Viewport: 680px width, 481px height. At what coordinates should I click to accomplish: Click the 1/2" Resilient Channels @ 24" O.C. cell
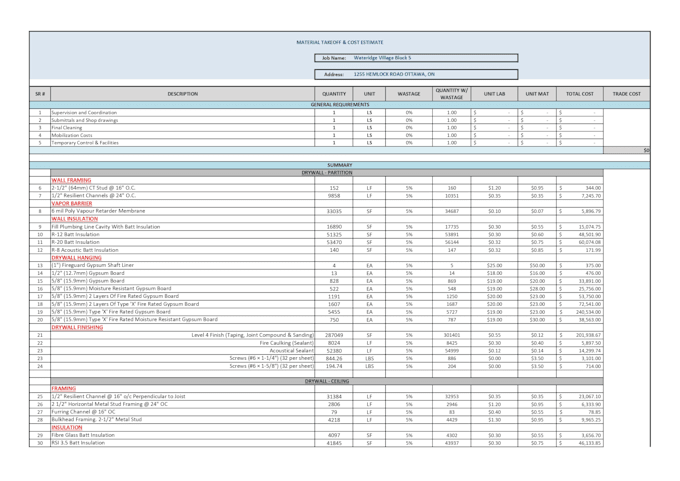183,196
